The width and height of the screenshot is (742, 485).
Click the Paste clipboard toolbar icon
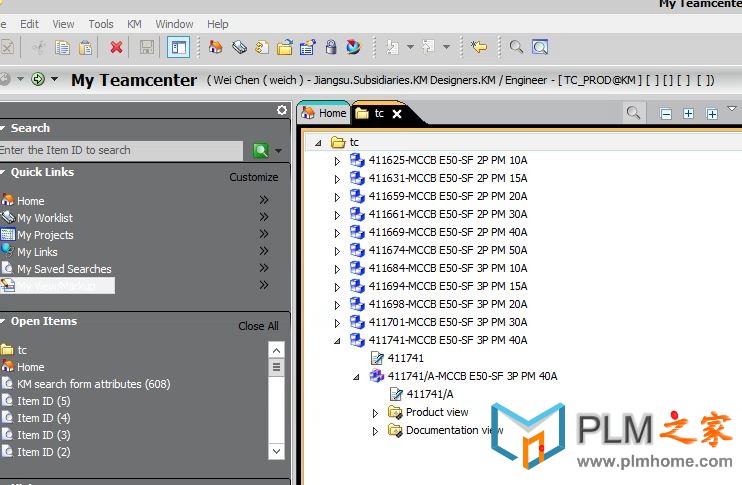coord(85,47)
